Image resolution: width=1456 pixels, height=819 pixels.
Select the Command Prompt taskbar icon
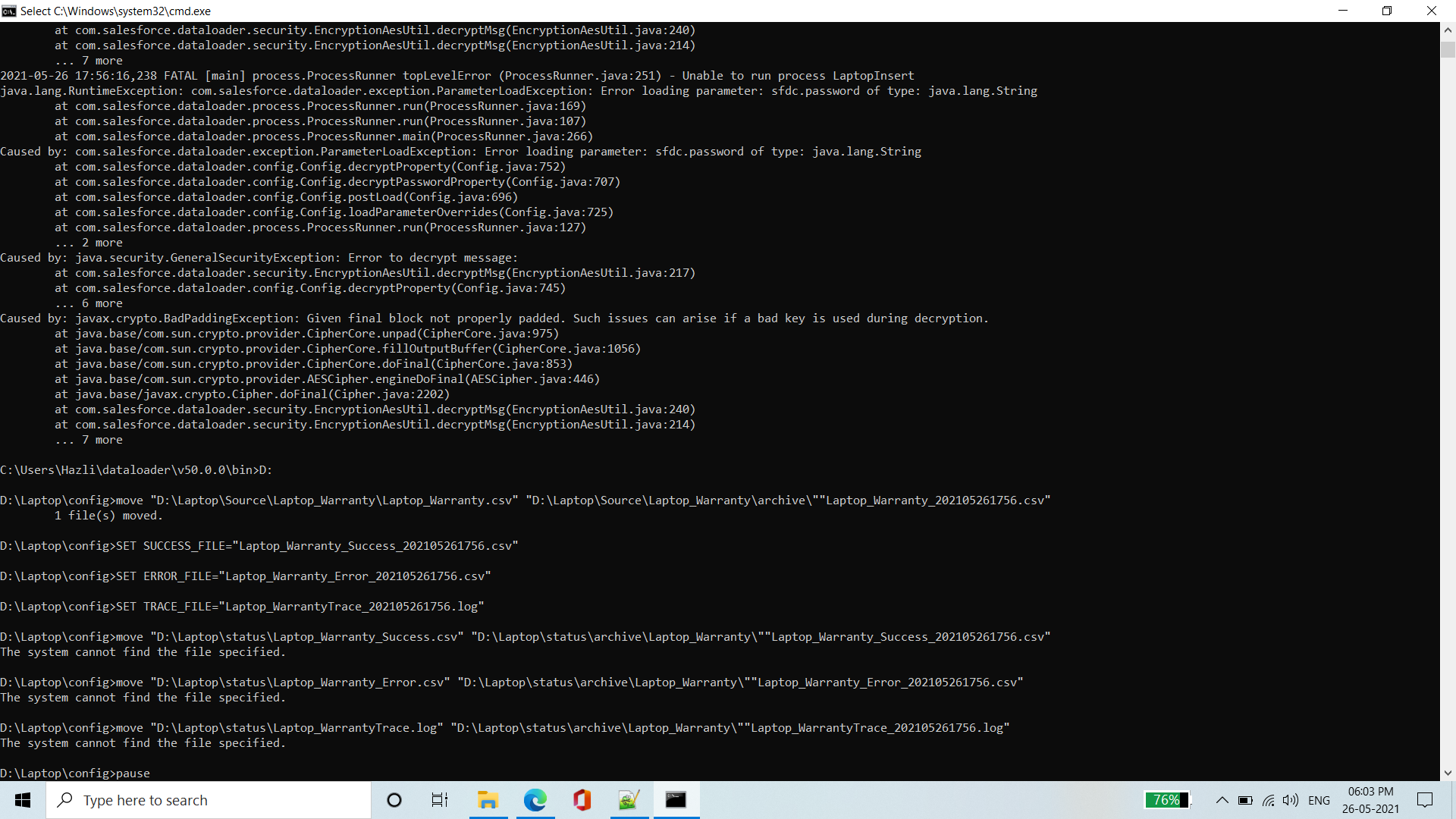676,800
